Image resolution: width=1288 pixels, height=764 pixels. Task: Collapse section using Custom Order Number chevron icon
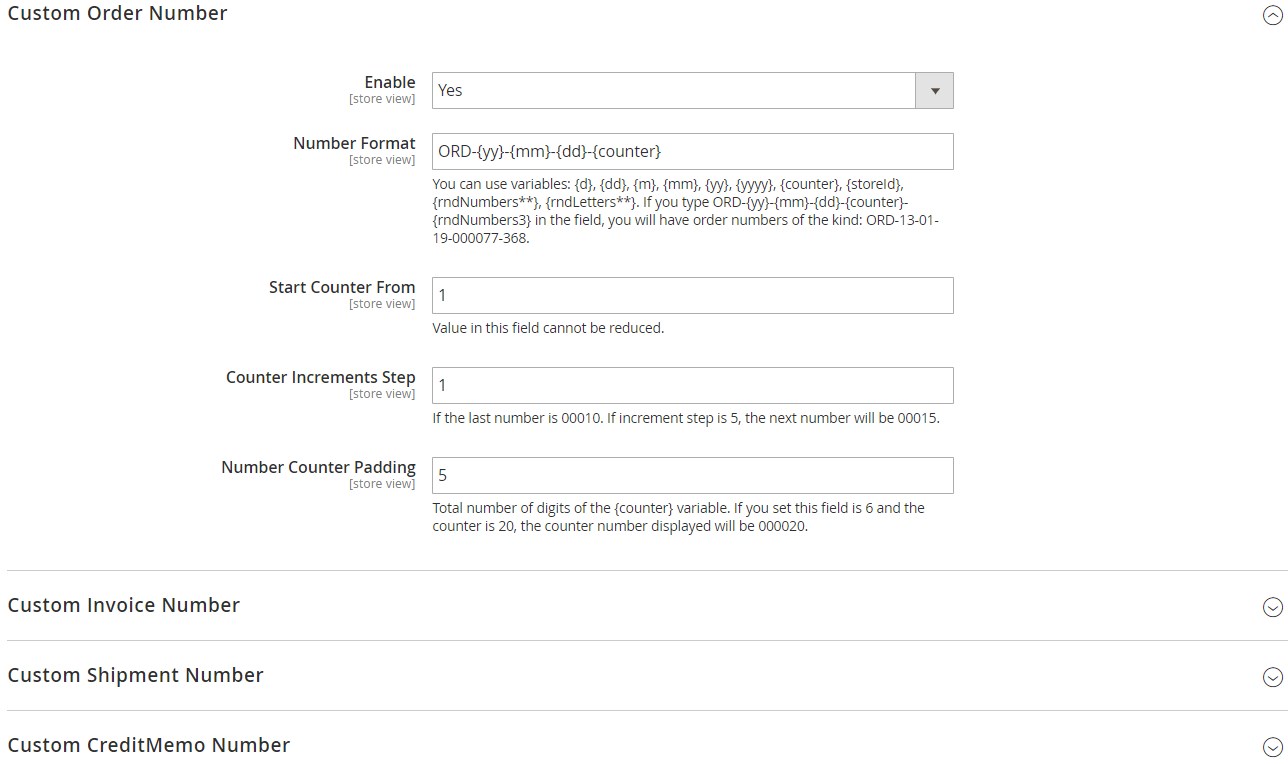click(x=1272, y=15)
